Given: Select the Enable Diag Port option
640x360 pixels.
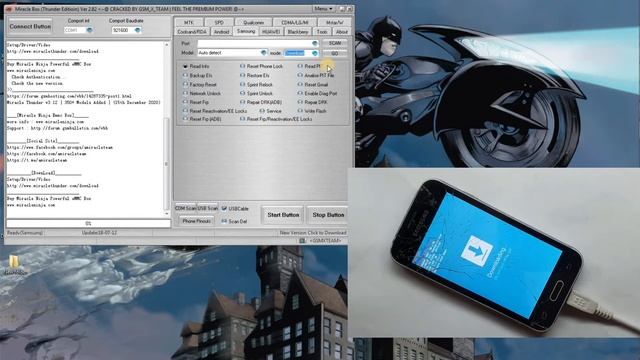Looking at the screenshot, I should [x=318, y=93].
